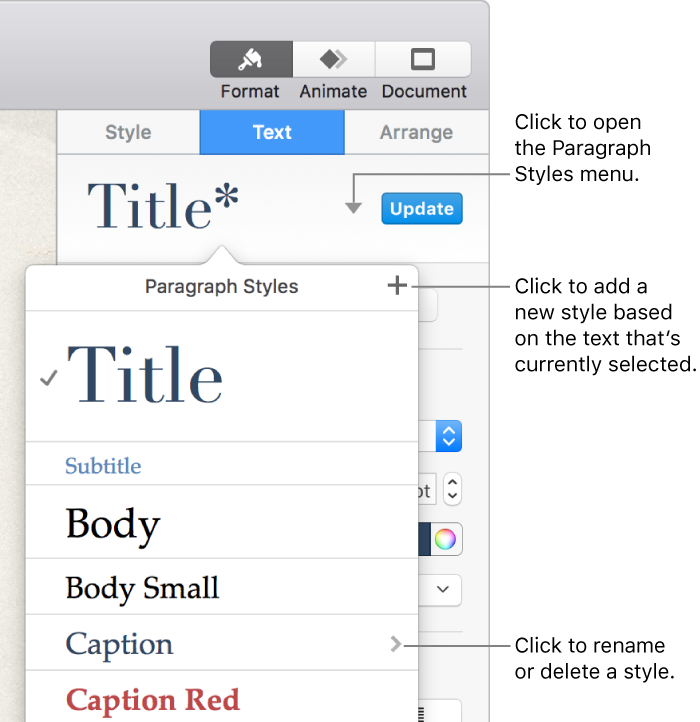Viewport: 700px width, 722px height.
Task: Switch to the Style tab
Action: pos(128,132)
